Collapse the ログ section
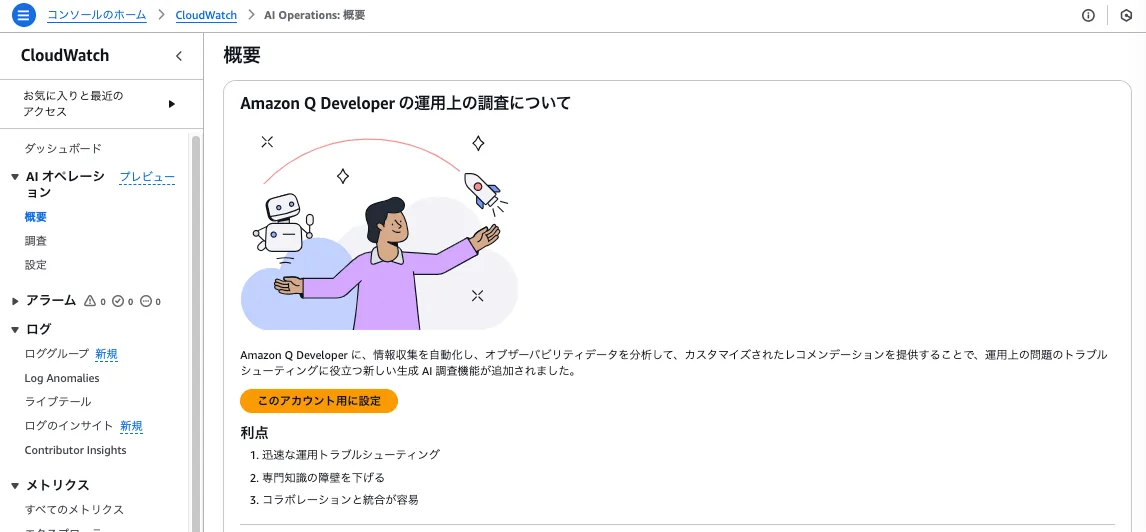 click(15, 330)
